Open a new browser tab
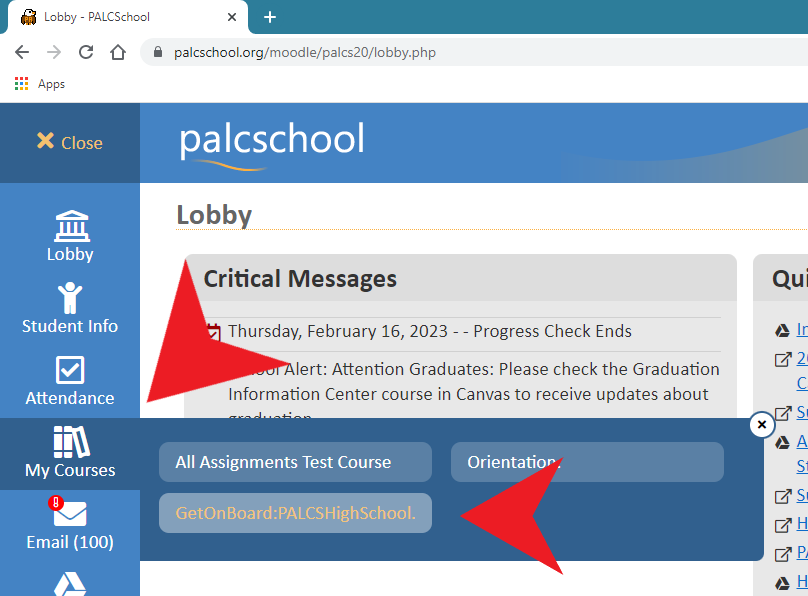Screen dimensions: 808x596 point(270,17)
